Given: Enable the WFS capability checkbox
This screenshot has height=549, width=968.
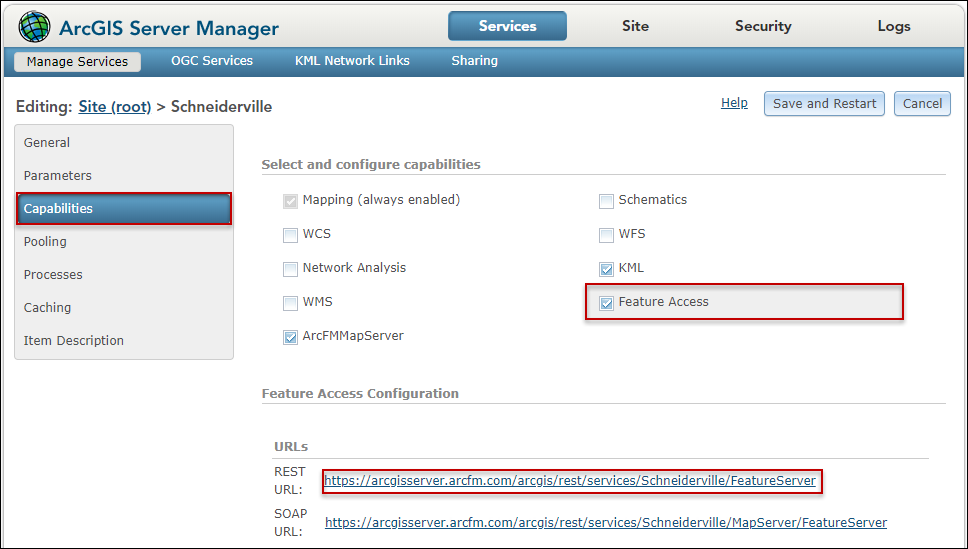Looking at the screenshot, I should (606, 235).
